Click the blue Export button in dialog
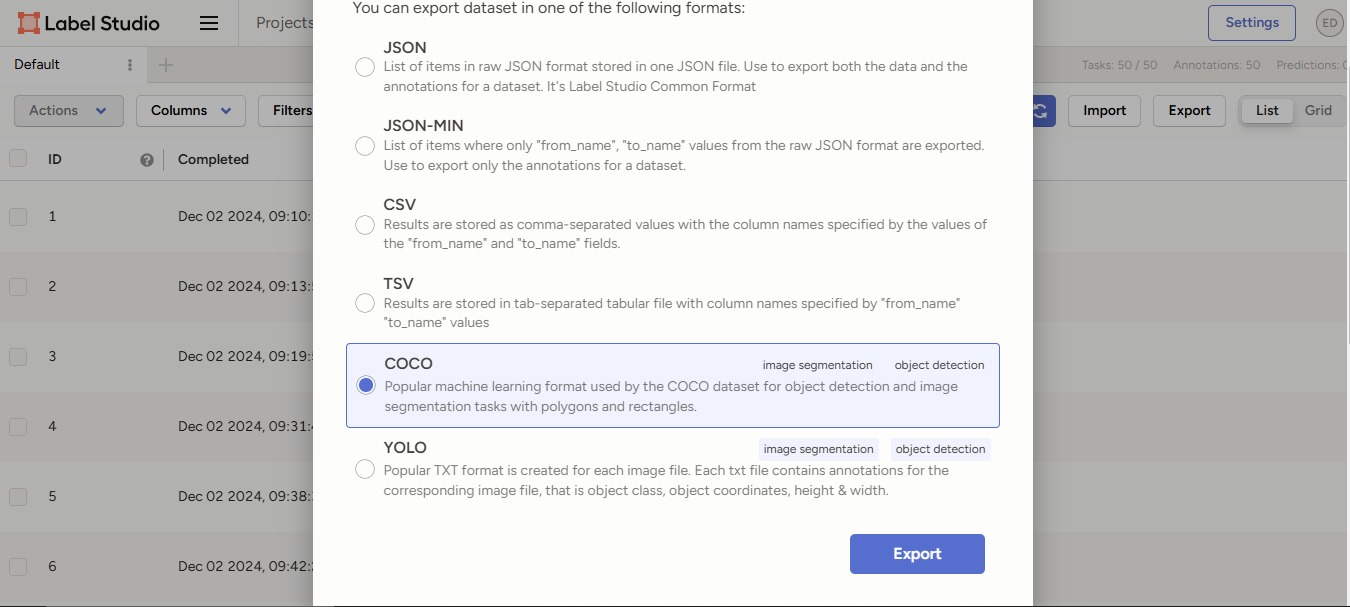Image resolution: width=1350 pixels, height=607 pixels. 917,554
